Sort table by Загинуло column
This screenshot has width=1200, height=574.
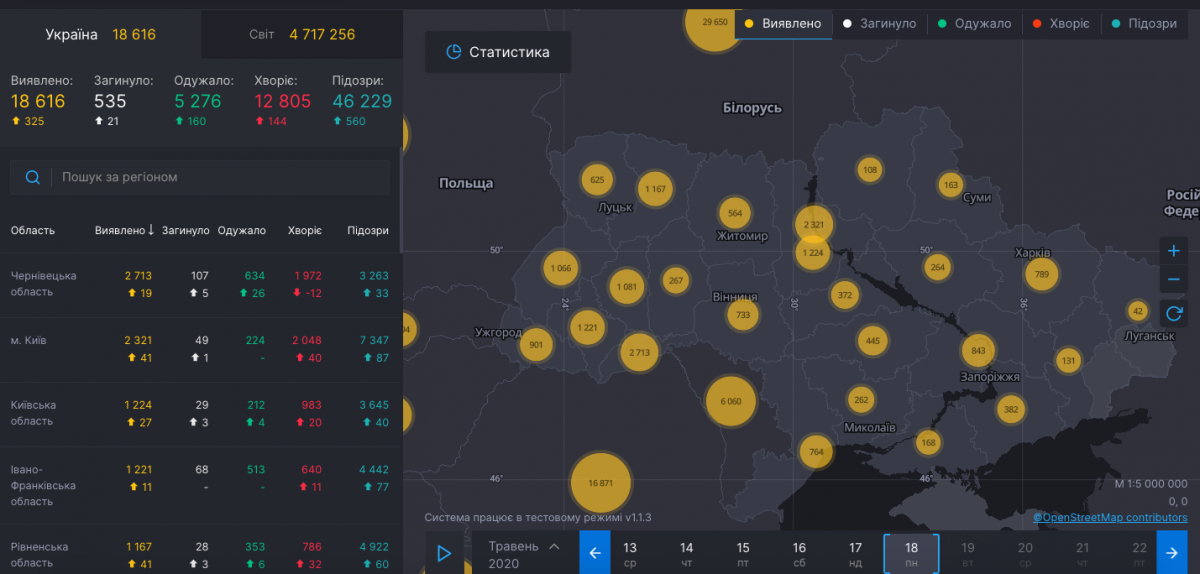[186, 230]
